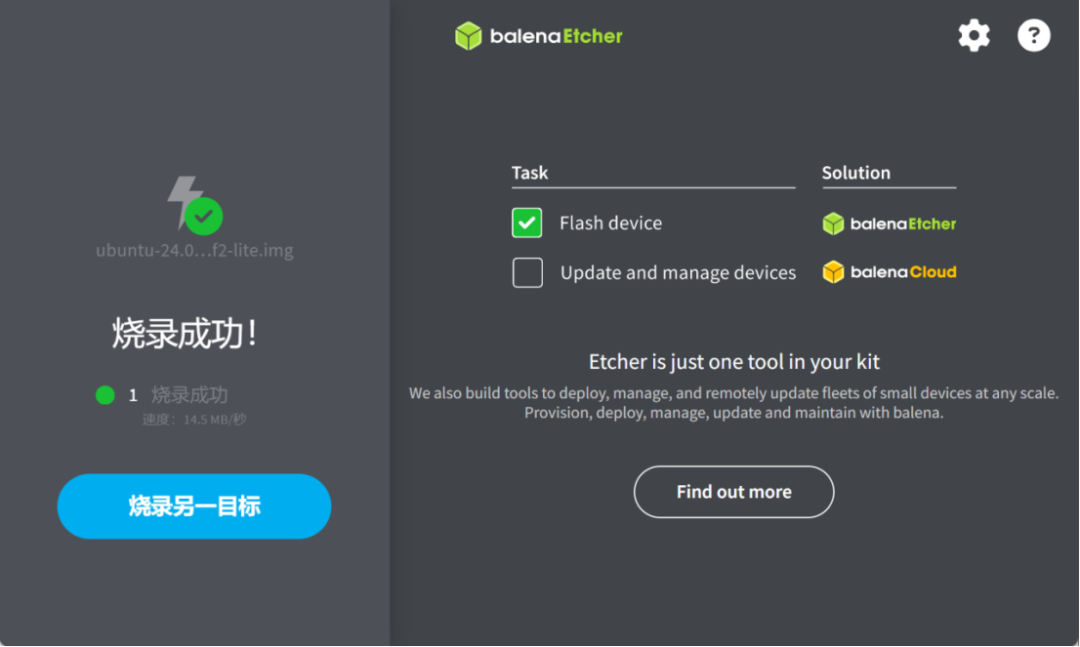Click the Task column header

pyautogui.click(x=530, y=172)
